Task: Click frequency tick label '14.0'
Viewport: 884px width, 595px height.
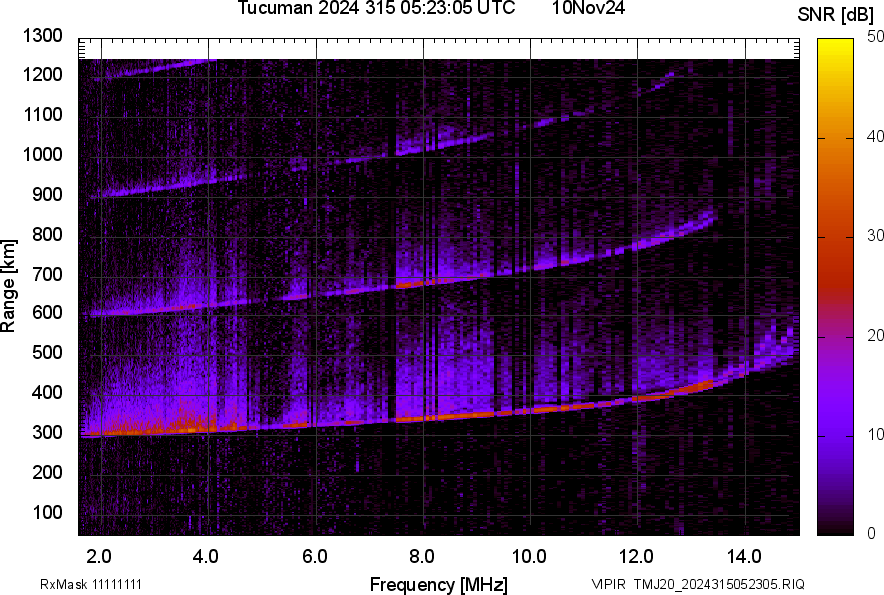Action: pos(744,557)
